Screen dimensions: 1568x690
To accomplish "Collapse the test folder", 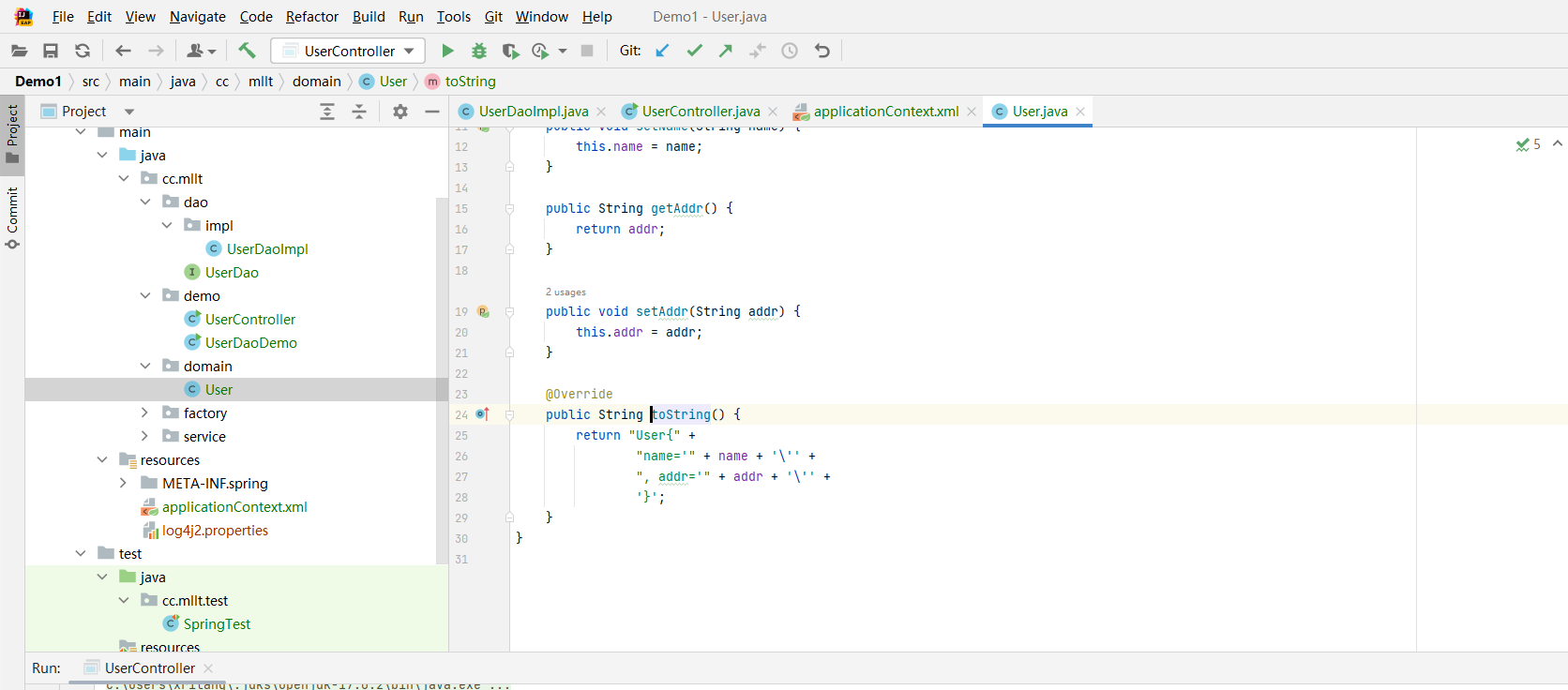I will [x=81, y=554].
